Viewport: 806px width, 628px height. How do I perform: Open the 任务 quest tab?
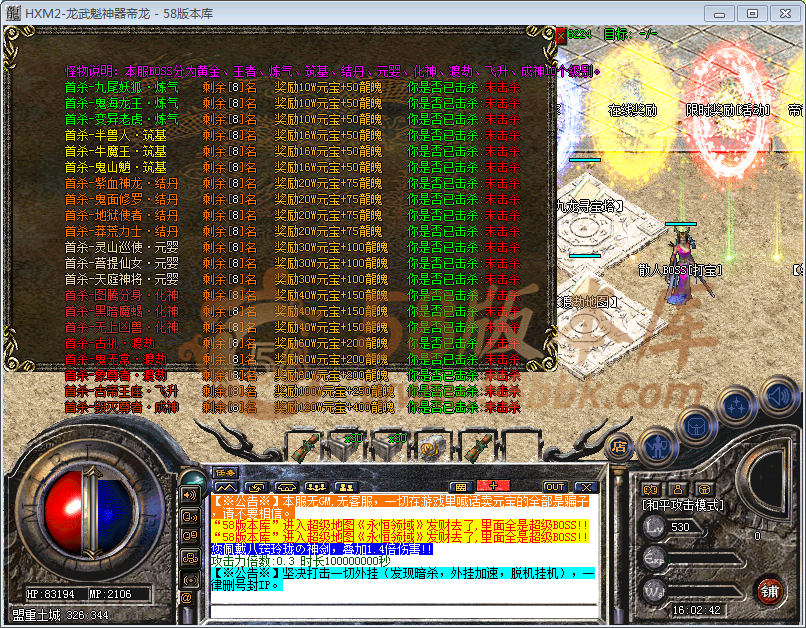225,472
